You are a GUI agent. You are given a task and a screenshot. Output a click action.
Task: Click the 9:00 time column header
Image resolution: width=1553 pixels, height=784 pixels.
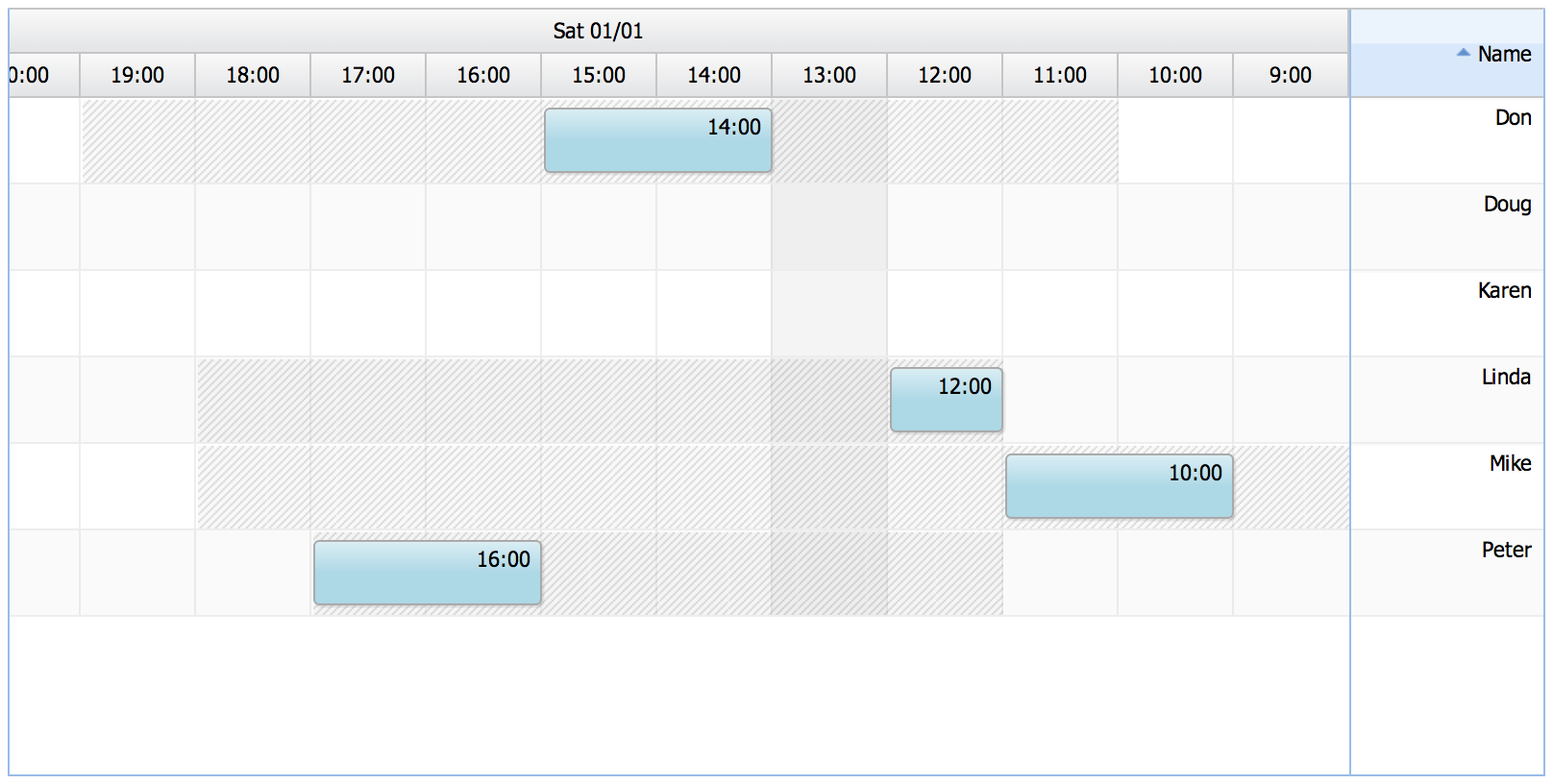click(1291, 75)
